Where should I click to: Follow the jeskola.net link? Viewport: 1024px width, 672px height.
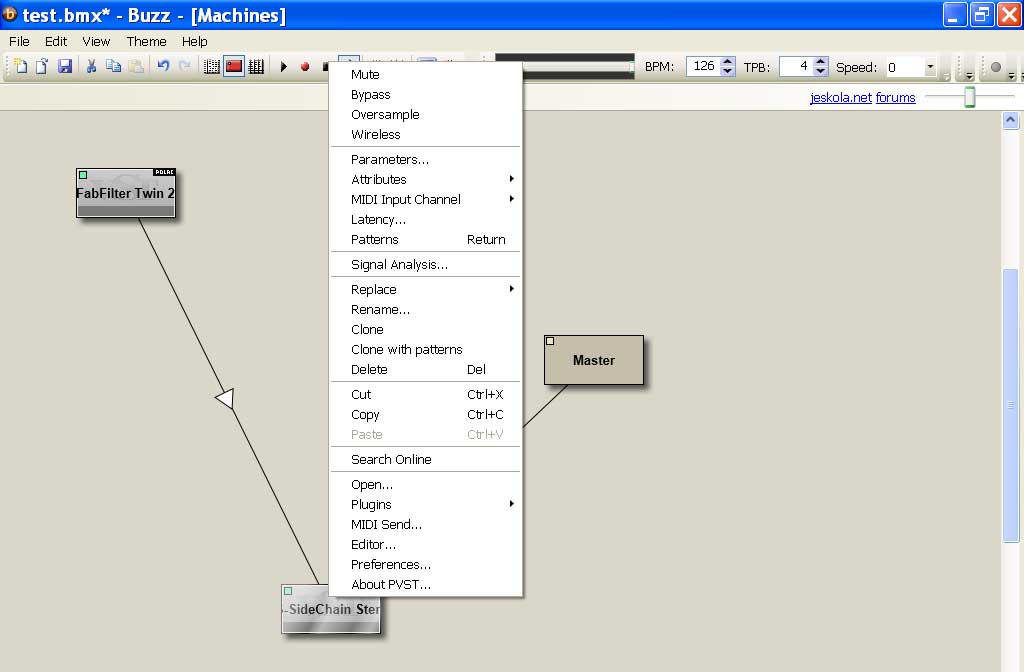tap(840, 98)
